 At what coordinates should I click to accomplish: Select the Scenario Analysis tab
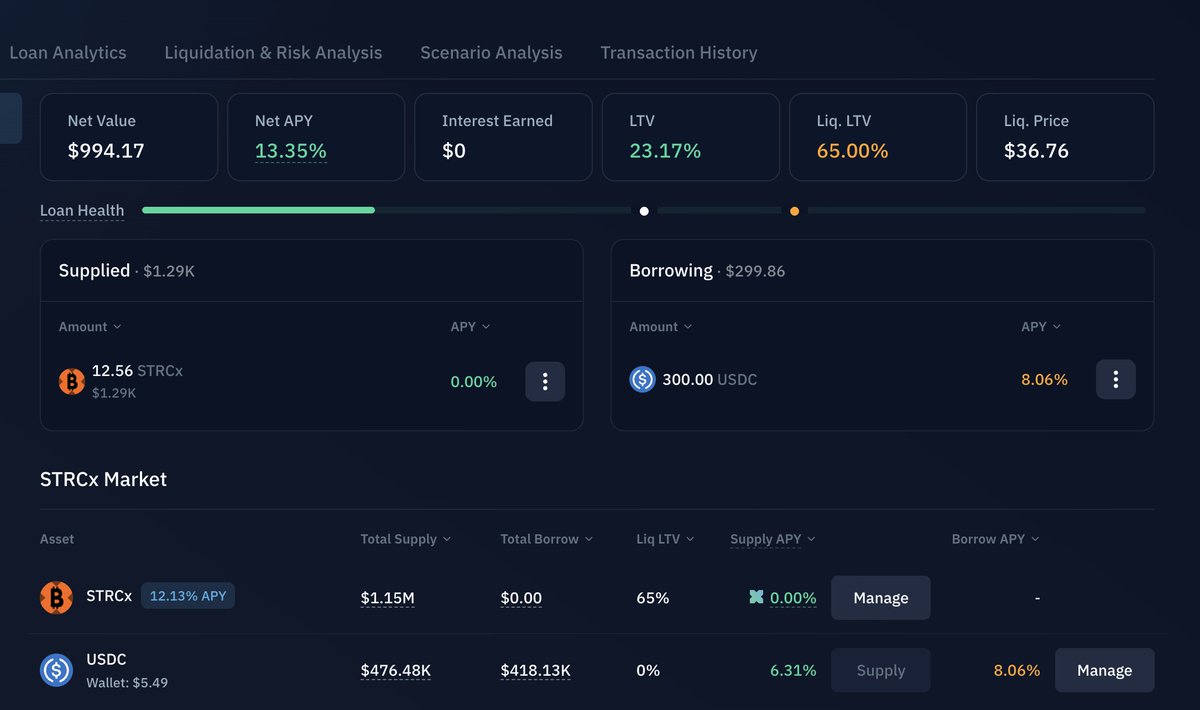pyautogui.click(x=491, y=53)
